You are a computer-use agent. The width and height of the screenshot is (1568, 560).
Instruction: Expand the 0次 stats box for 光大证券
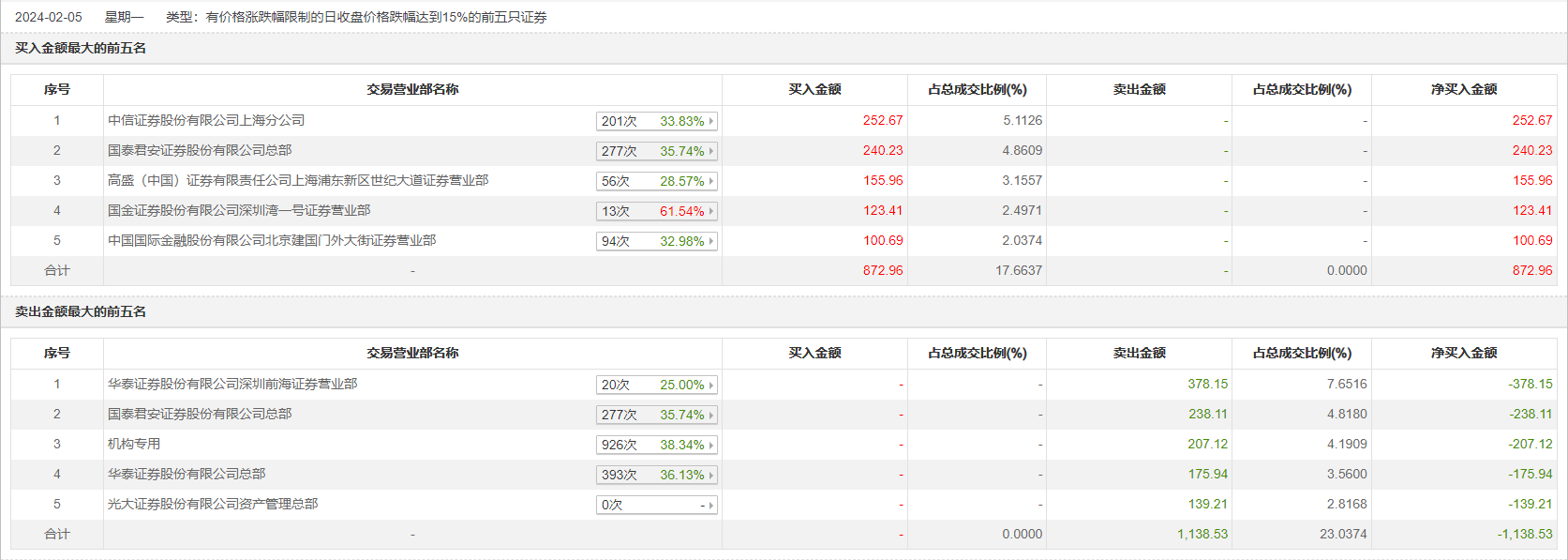656,505
